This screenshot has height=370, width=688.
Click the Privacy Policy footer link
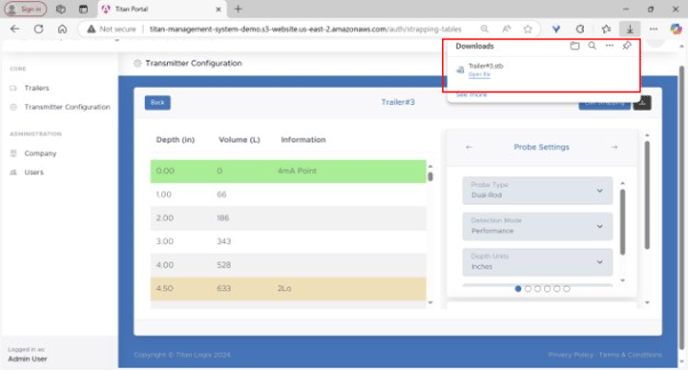(570, 355)
